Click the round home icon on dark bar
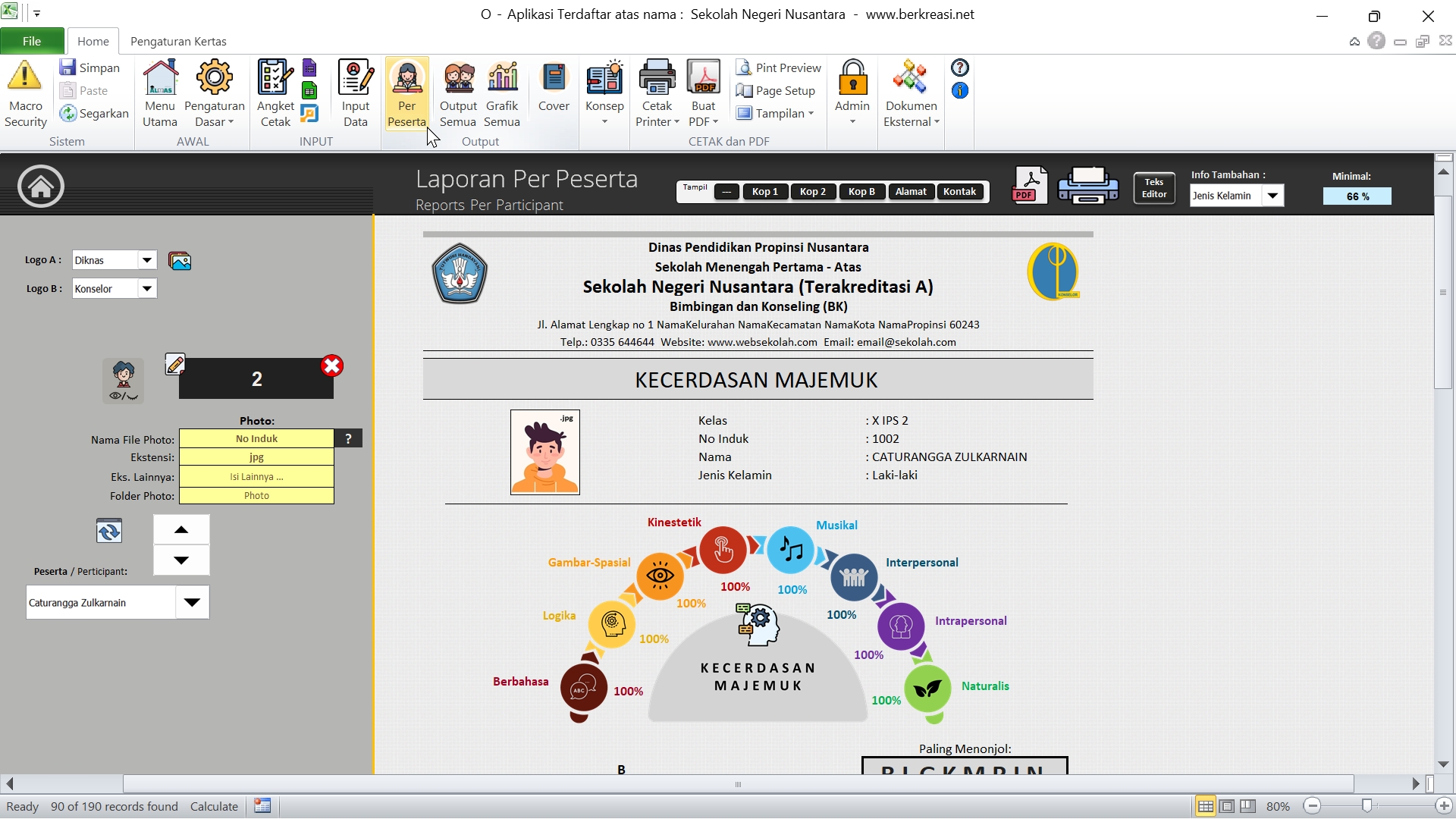The width and height of the screenshot is (1456, 819). coord(41,187)
